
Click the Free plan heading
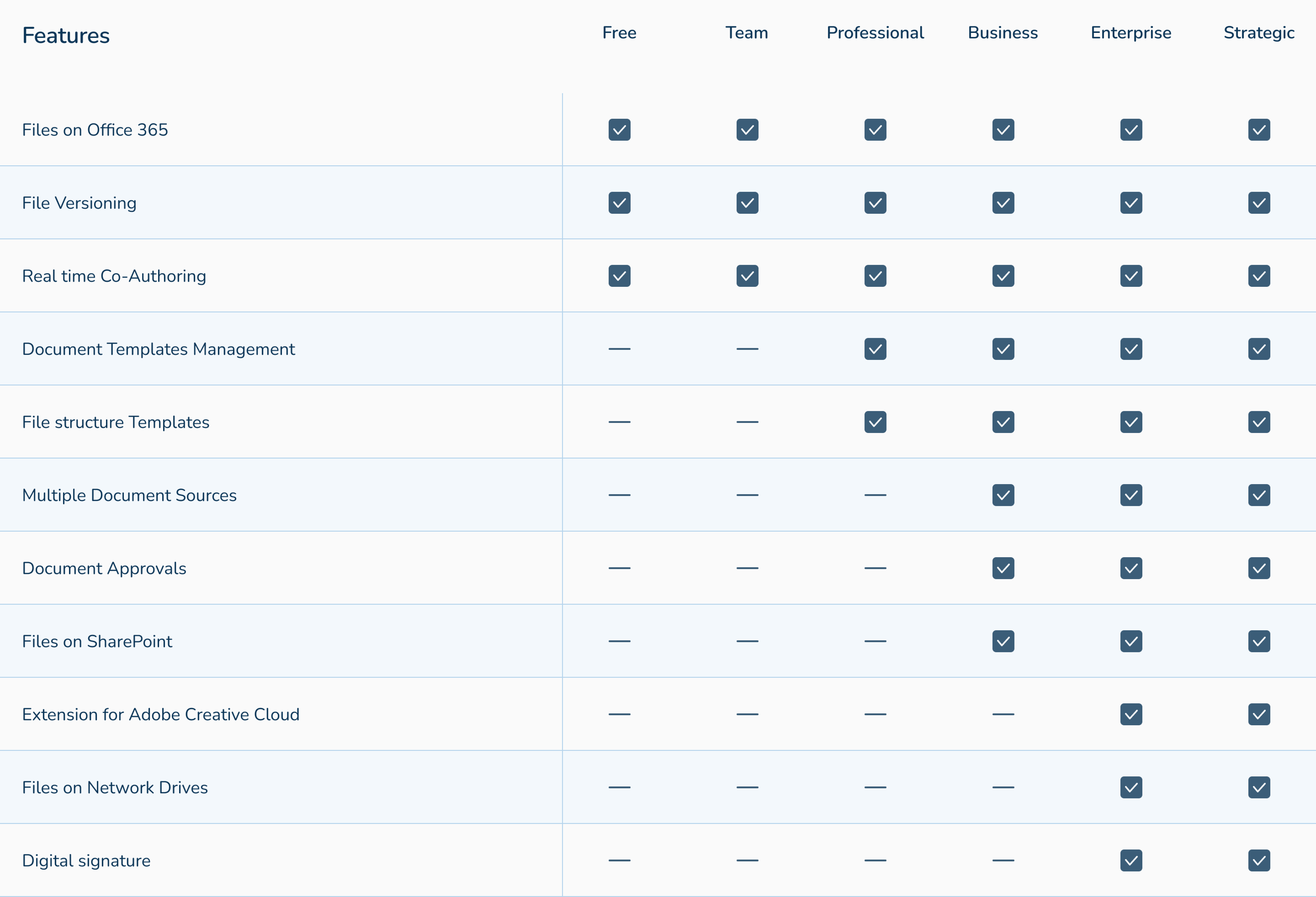click(x=619, y=33)
